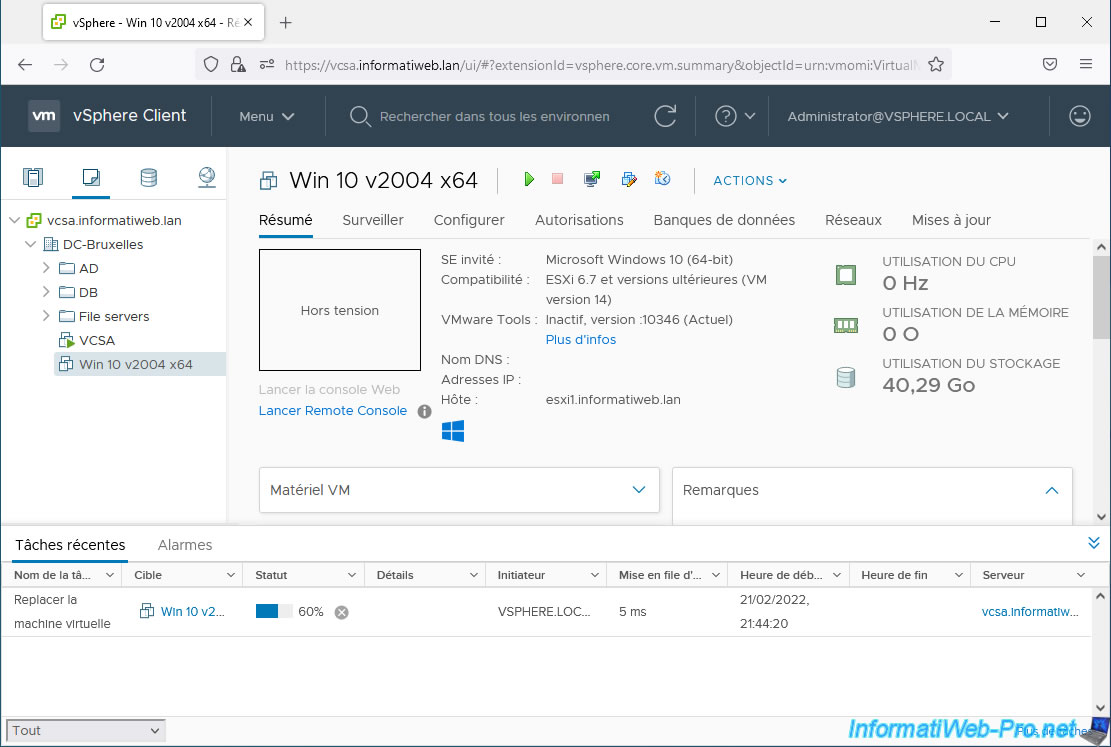
Task: Open the feedback smiley icon
Action: coord(1079,116)
